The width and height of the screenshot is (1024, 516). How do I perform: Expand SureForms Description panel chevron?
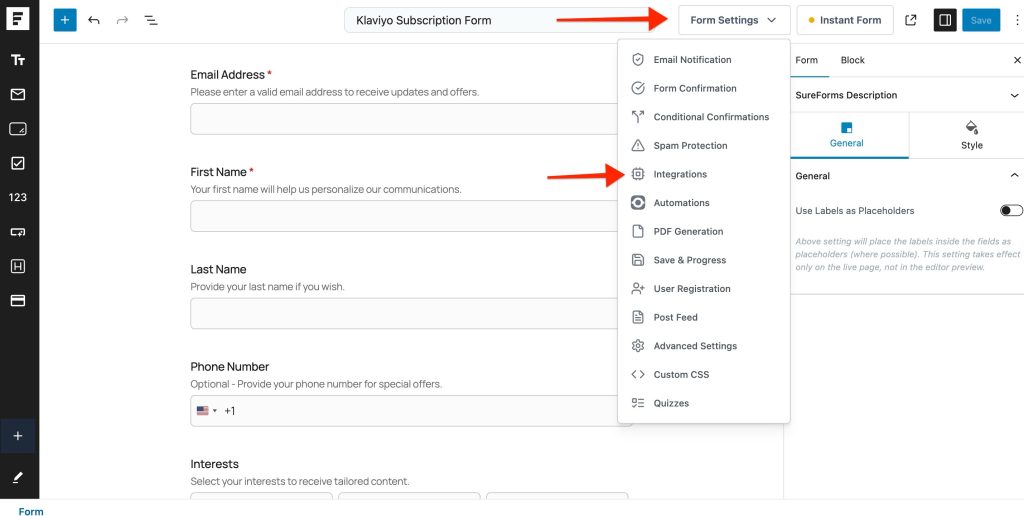coord(1014,95)
